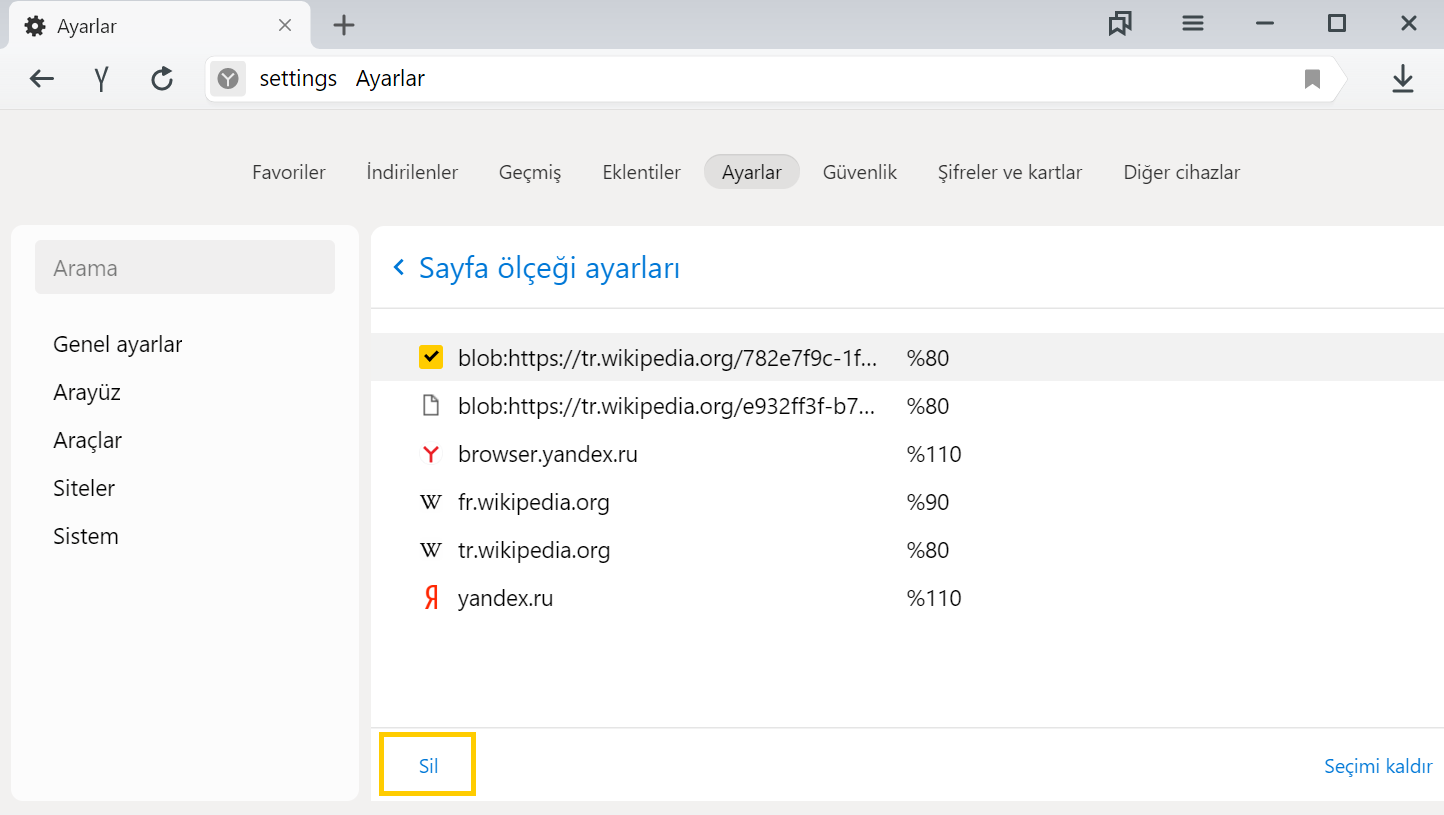Open Siteler settings section

[x=84, y=488]
